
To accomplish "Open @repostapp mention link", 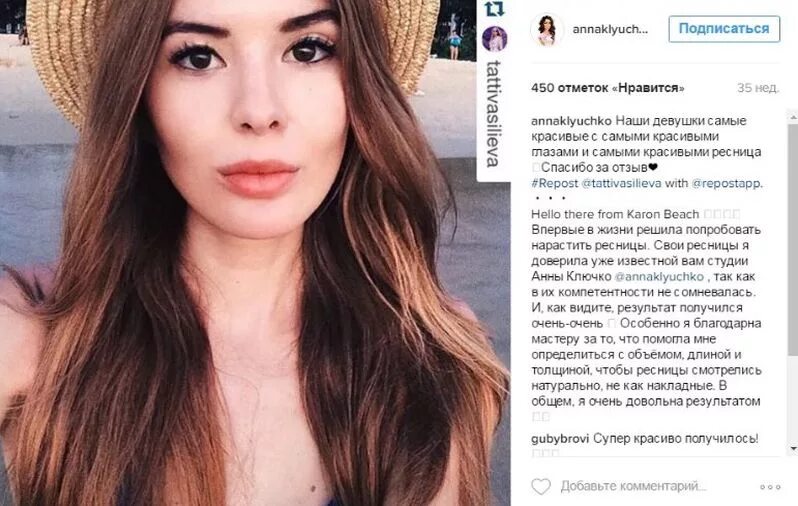I will (x=727, y=183).
